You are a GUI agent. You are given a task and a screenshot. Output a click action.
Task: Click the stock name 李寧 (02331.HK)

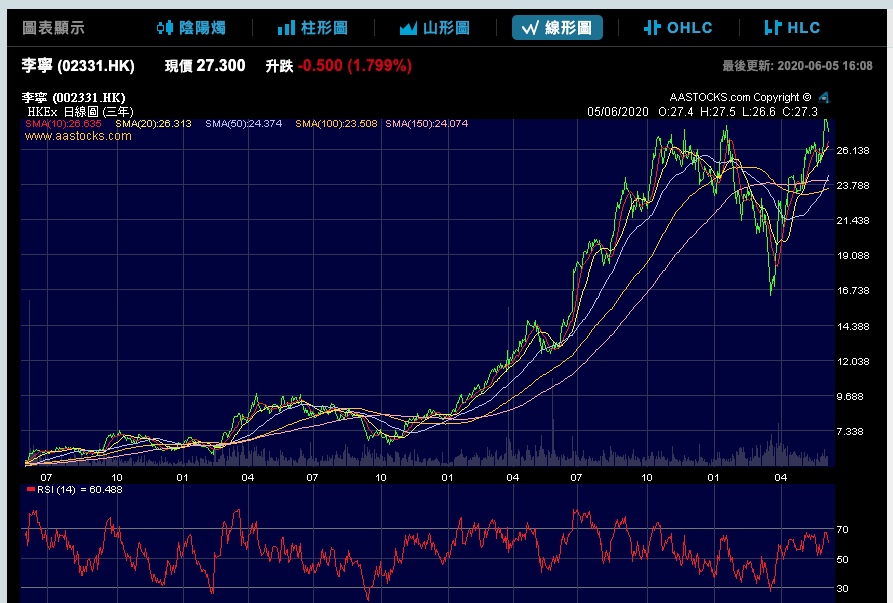(x=78, y=65)
